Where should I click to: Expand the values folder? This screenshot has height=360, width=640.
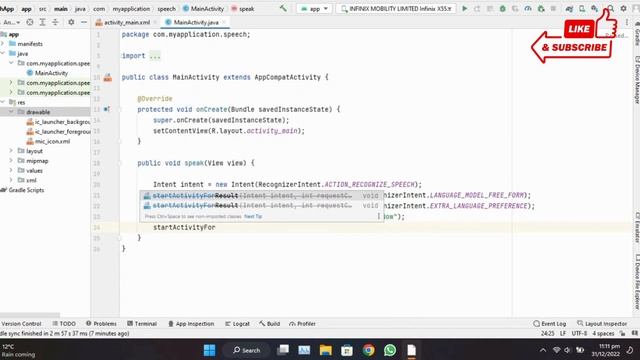tap(11, 171)
